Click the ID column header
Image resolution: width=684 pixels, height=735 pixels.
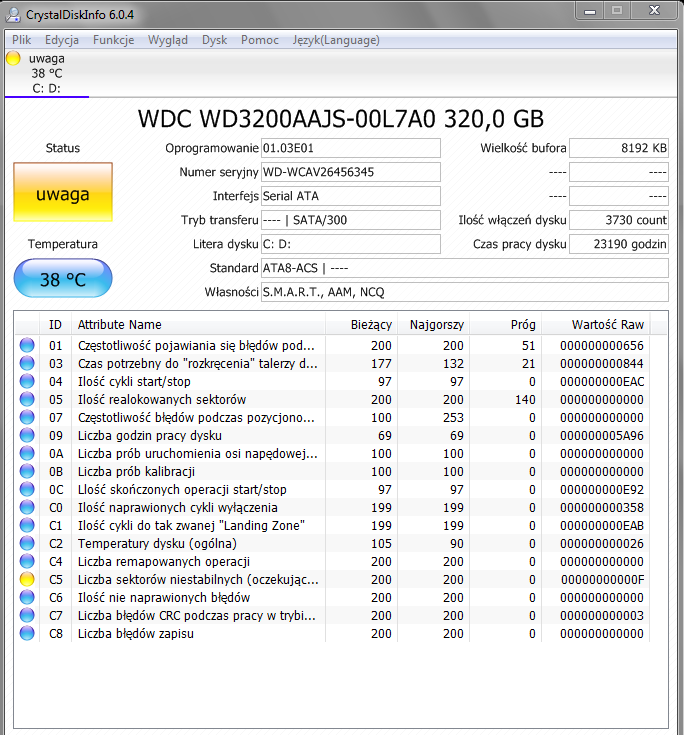point(55,324)
